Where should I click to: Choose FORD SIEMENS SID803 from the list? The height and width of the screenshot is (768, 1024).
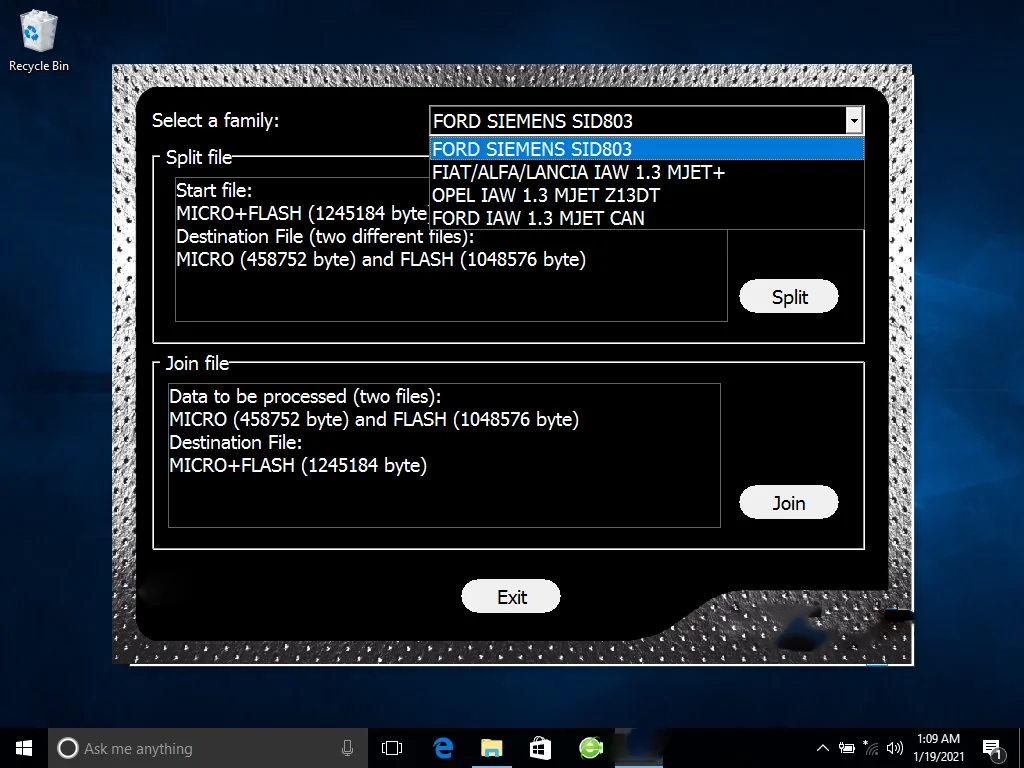pyautogui.click(x=647, y=149)
